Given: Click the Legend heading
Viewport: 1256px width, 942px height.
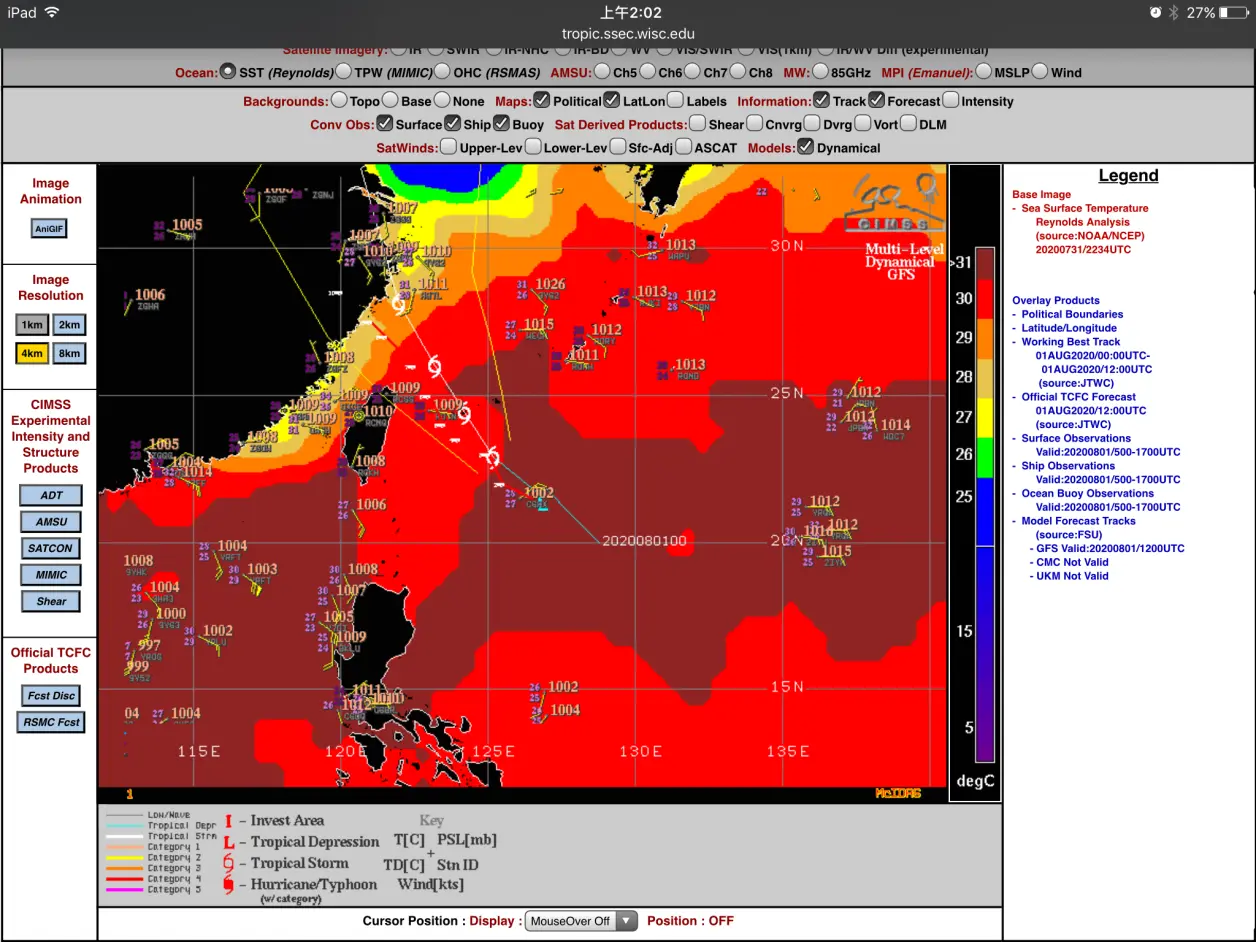Looking at the screenshot, I should 1128,176.
